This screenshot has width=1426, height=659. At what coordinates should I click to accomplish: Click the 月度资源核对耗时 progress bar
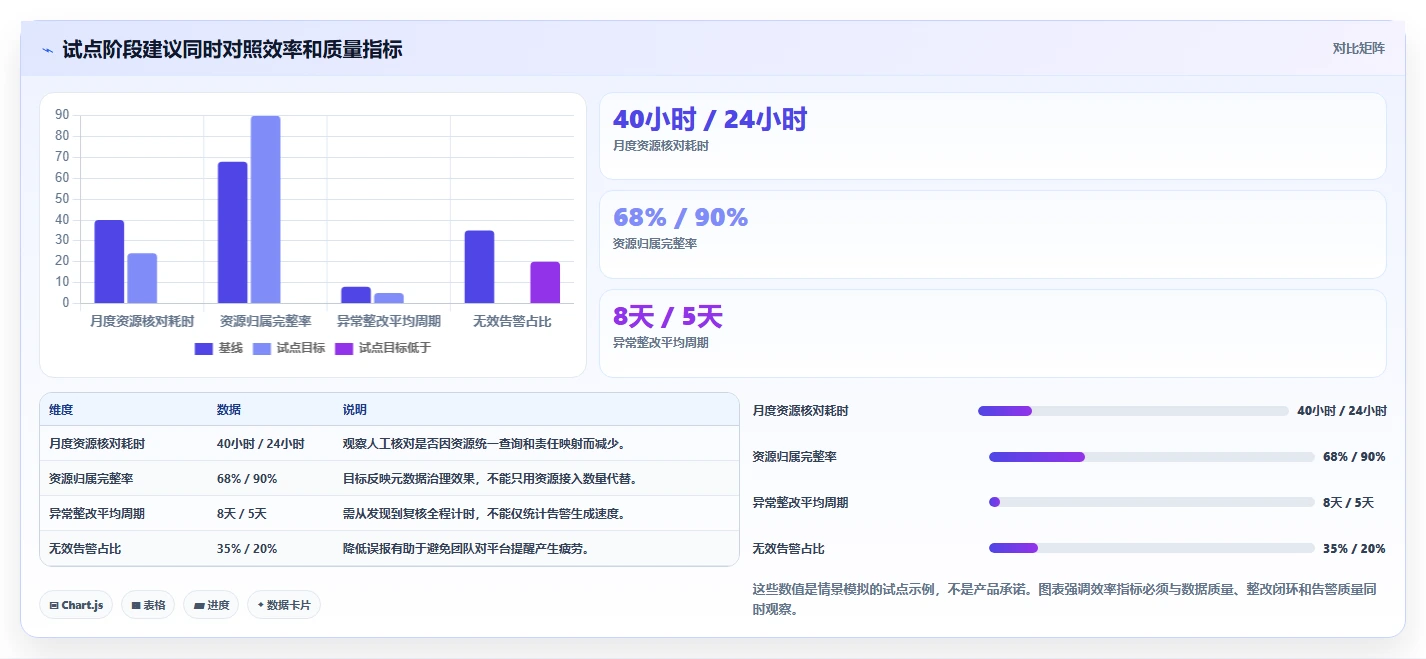tap(1133, 411)
